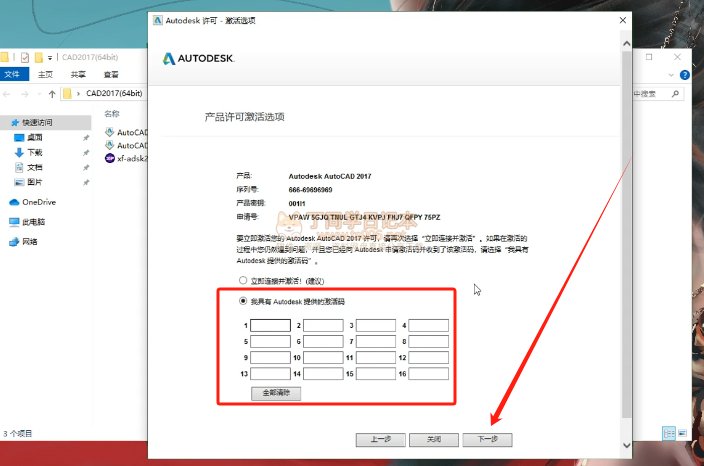Select the 'connect now and activate' radio option
This screenshot has height=466, width=704.
click(x=243, y=280)
